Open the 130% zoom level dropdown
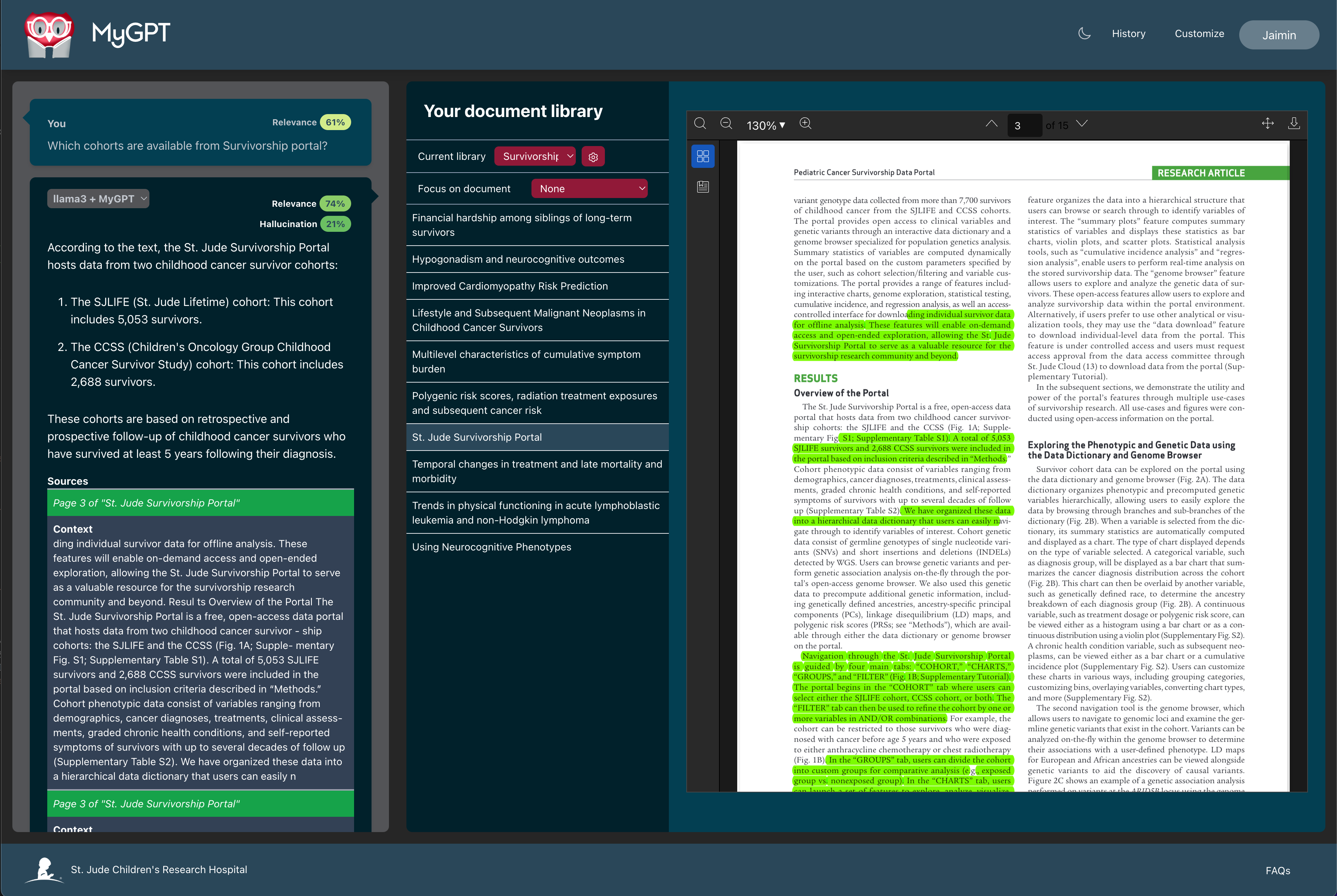This screenshot has width=1337, height=896. (765, 125)
